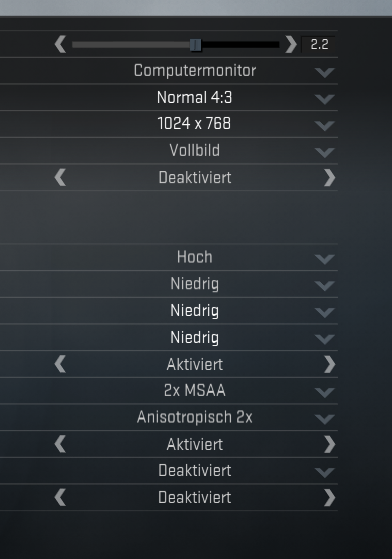Click the right arrow on the bottom Deaktiviert row

(330, 498)
